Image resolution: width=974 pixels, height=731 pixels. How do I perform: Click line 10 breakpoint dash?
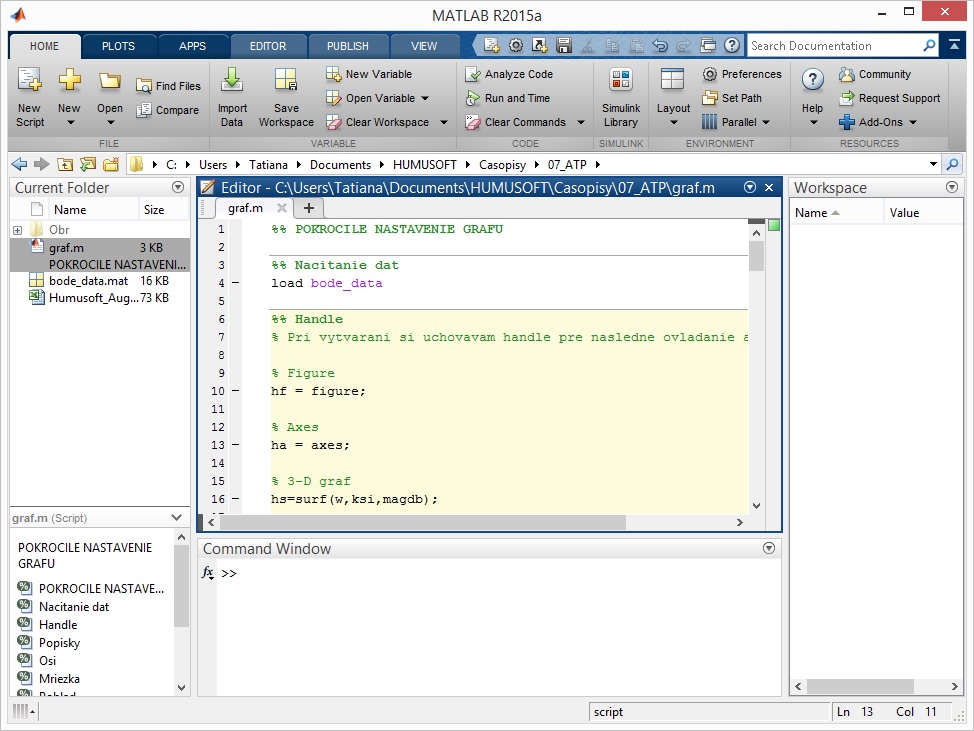tap(235, 391)
